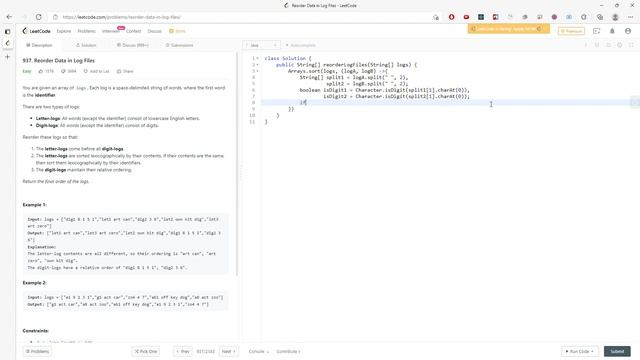The height and width of the screenshot is (360, 640).
Task: Select the LeetCode vertical tab
Action: pyautogui.click(x=7, y=43)
